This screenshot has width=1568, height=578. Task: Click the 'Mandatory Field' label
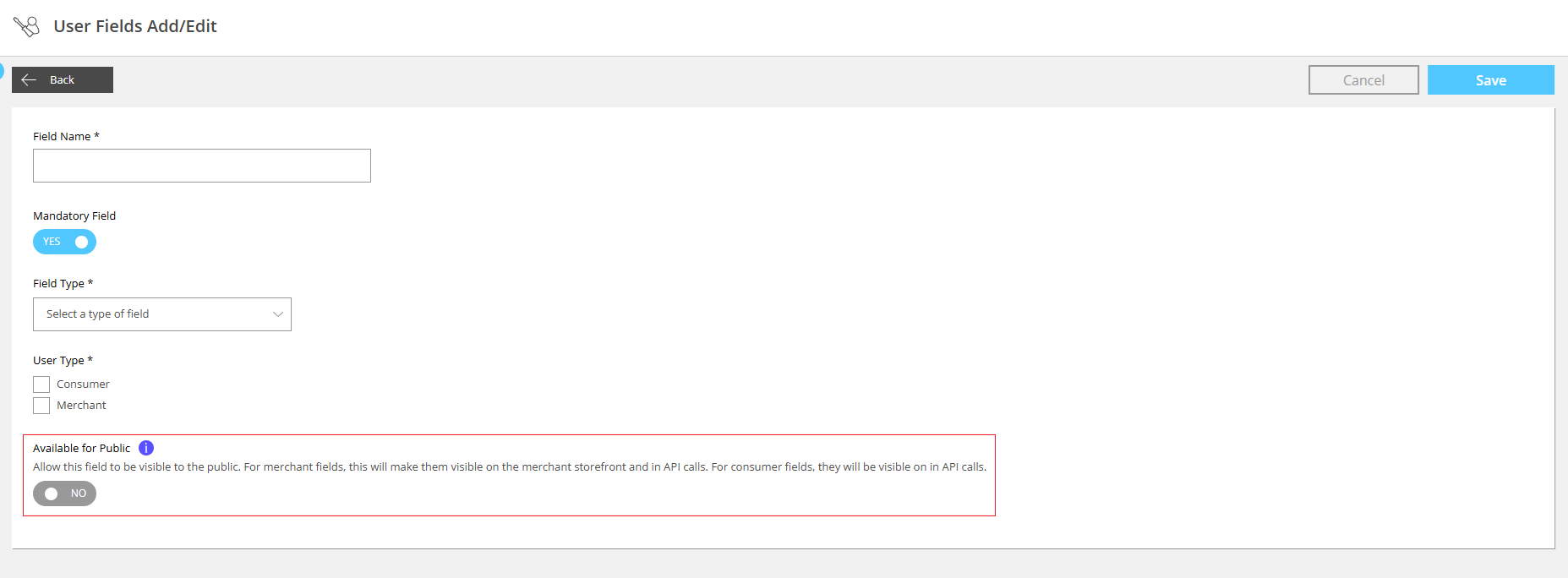(74, 215)
